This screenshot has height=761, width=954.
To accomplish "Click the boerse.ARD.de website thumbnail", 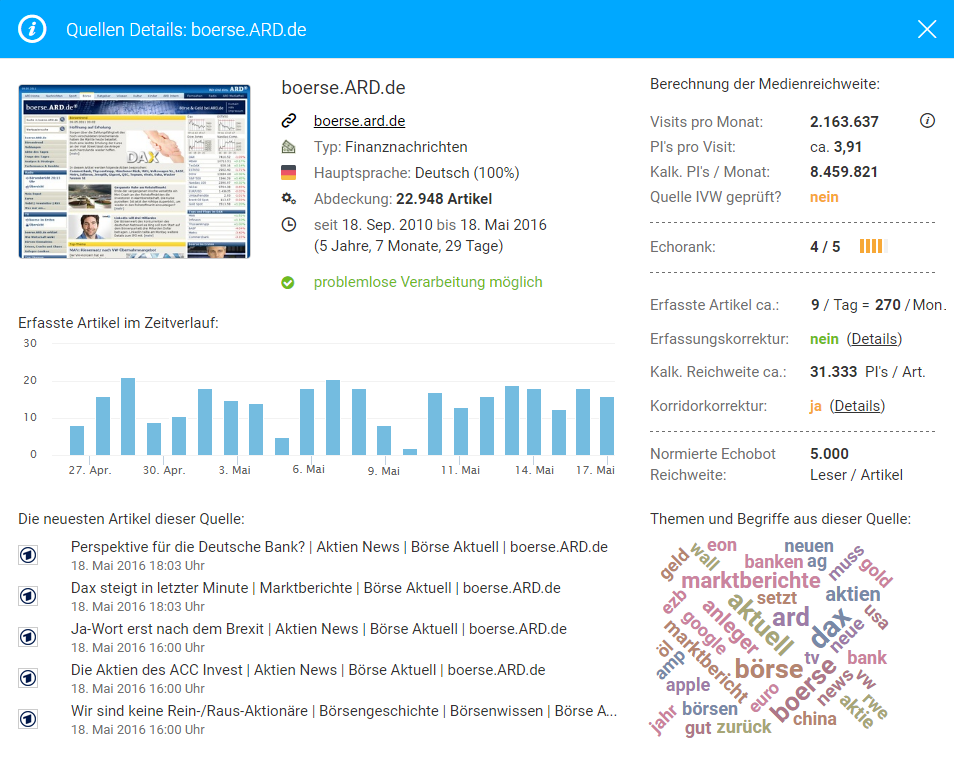I will [134, 171].
